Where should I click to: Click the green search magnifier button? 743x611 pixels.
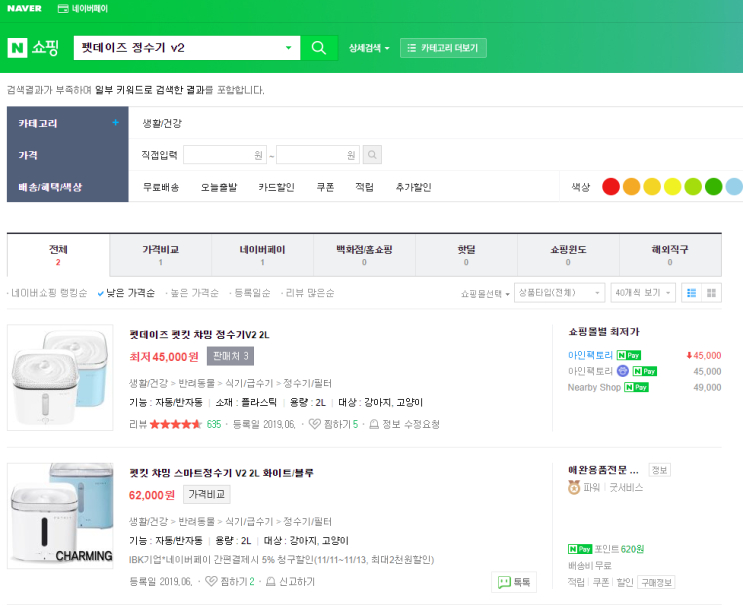pyautogui.click(x=319, y=48)
